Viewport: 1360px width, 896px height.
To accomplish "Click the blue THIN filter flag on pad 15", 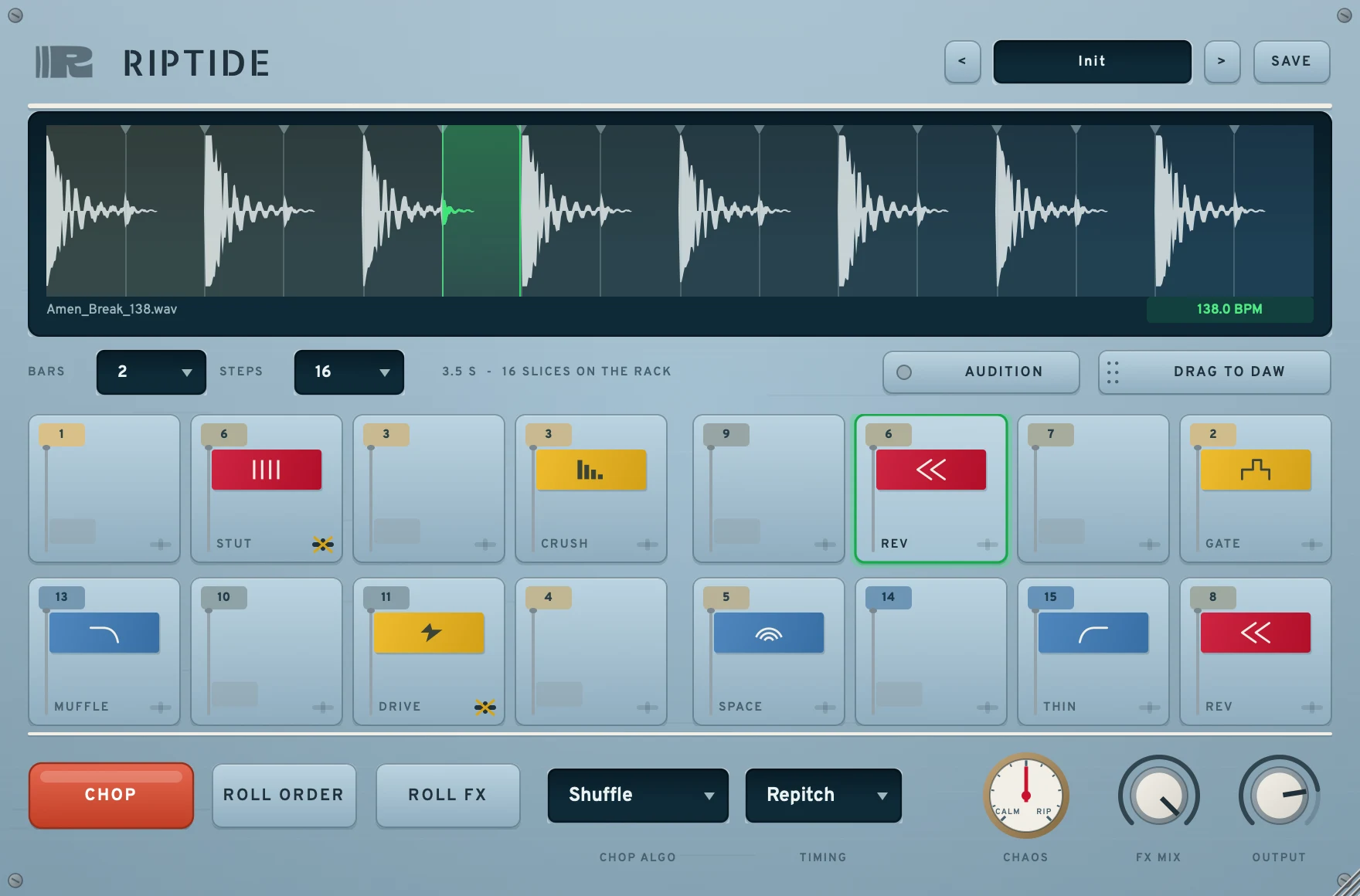I will 1093,633.
